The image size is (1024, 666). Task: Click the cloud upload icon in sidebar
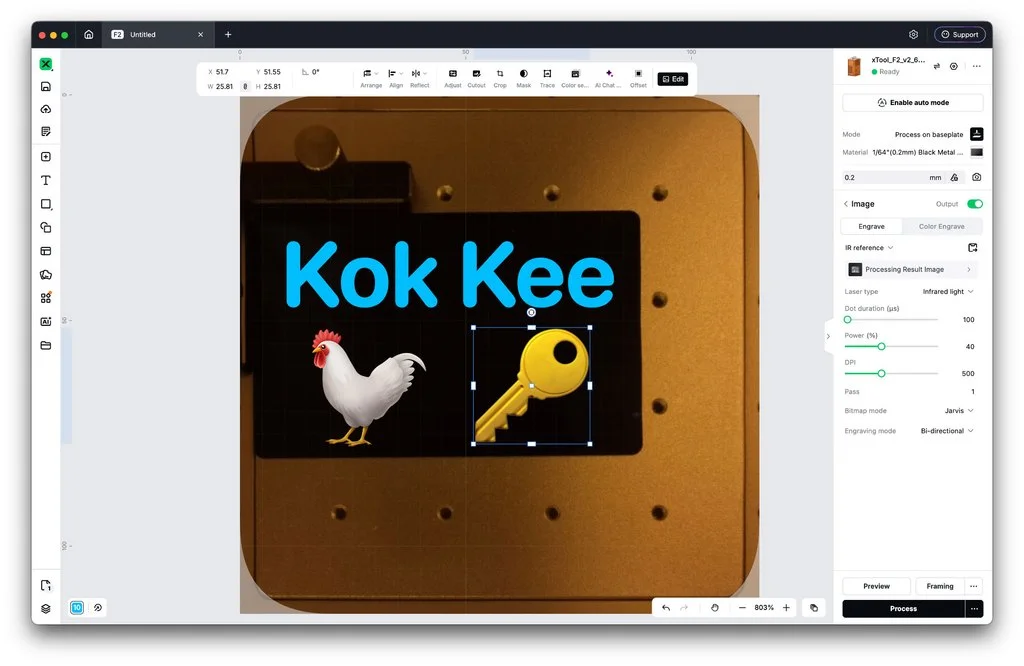pos(46,109)
